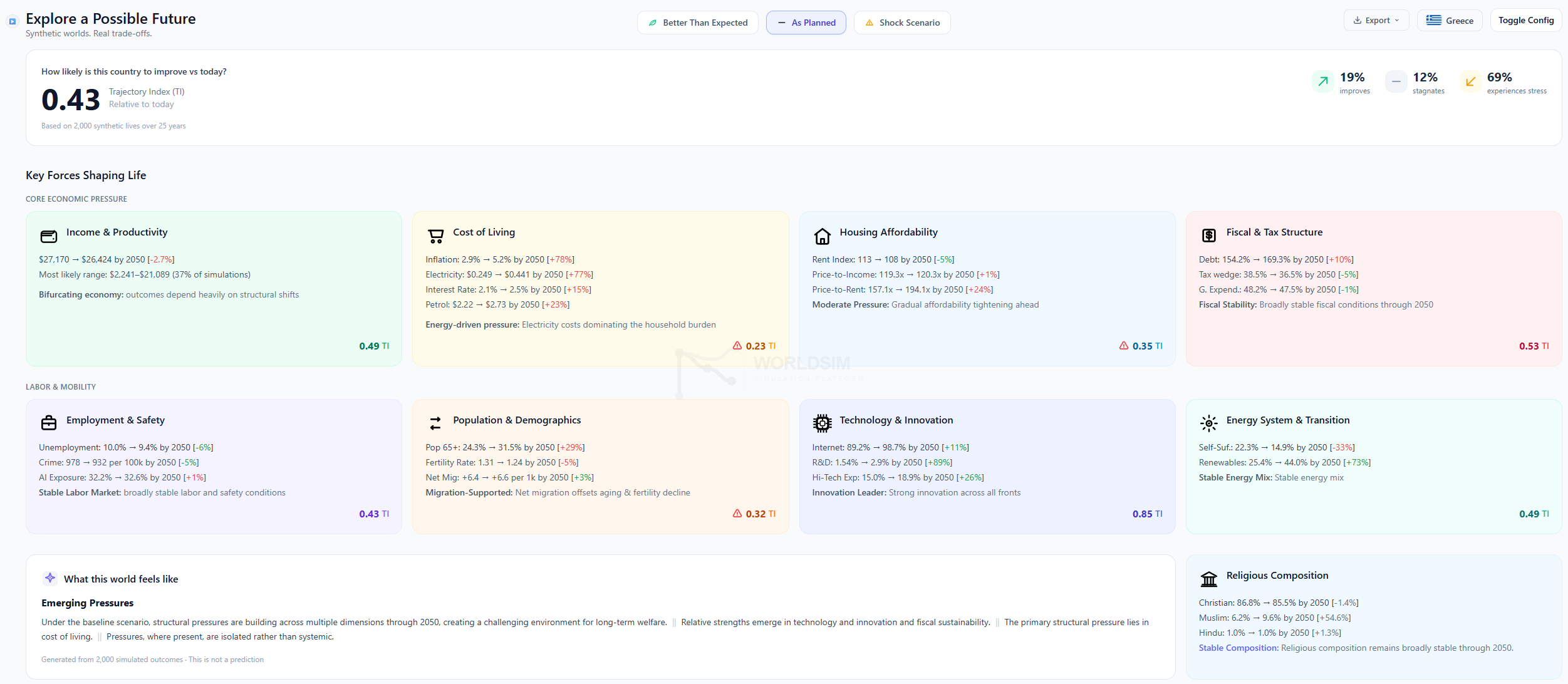
Task: Click the app logo beside Explore a Possible Future
Action: click(x=13, y=22)
